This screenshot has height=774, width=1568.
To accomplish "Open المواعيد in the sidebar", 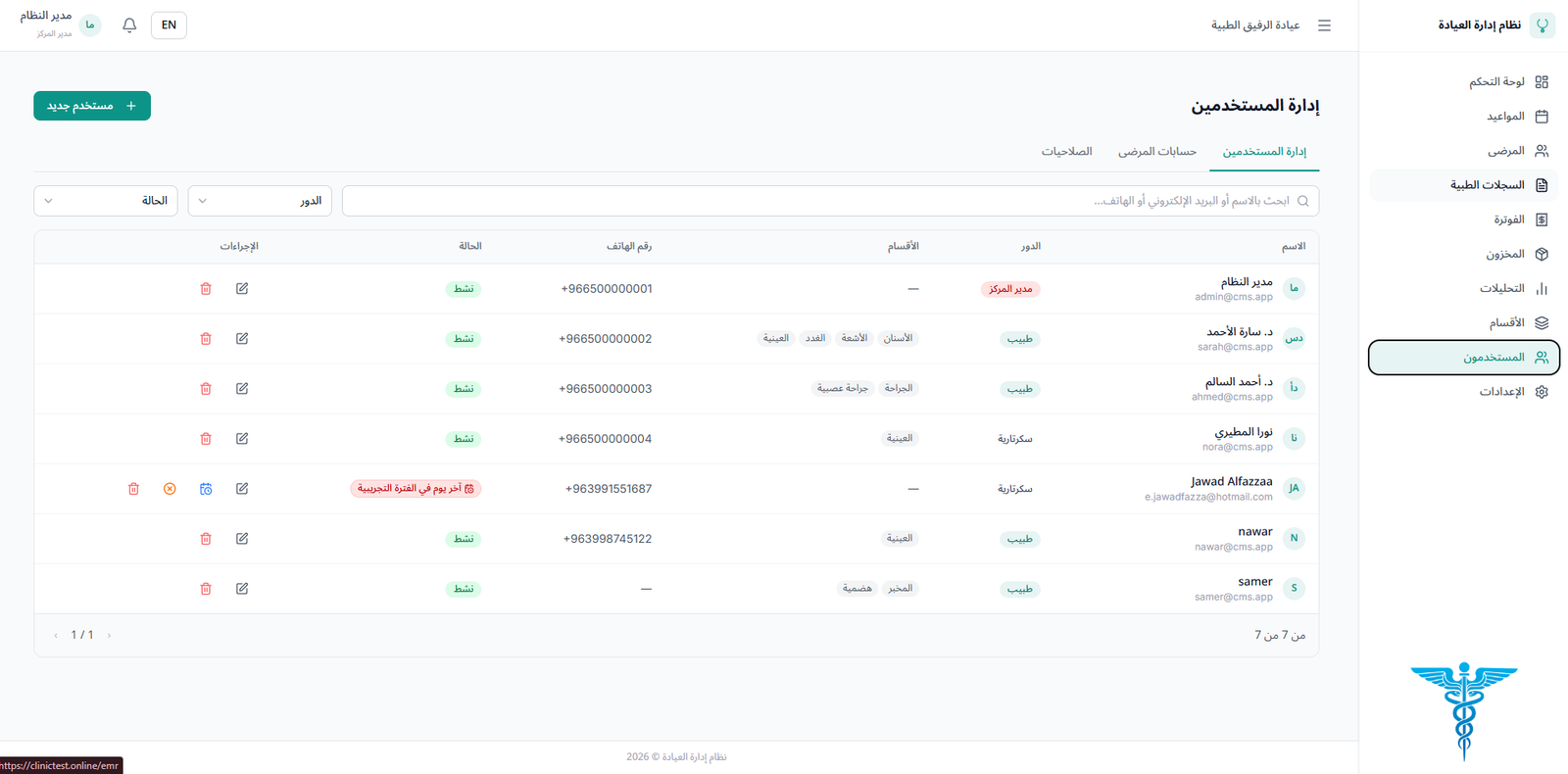I will pos(1505,117).
